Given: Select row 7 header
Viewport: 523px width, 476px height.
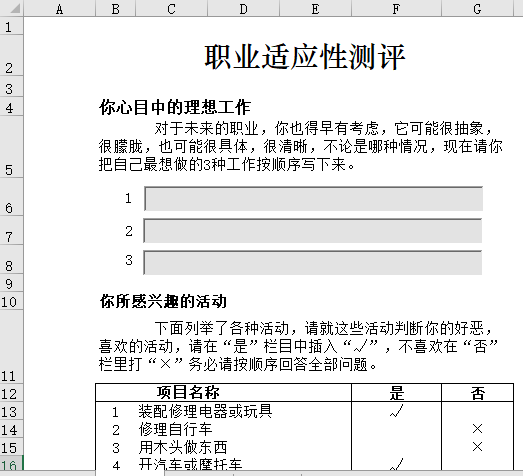Looking at the screenshot, I should [x=12, y=230].
